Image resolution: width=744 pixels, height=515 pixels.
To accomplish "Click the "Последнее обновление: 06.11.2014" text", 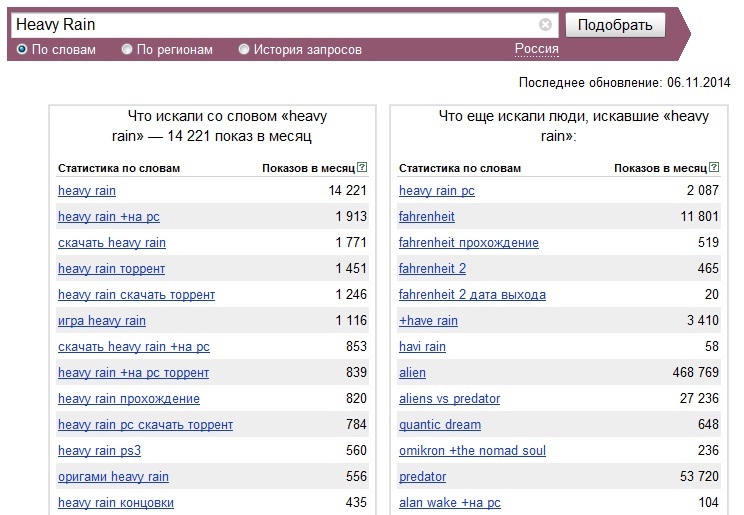I will [624, 83].
